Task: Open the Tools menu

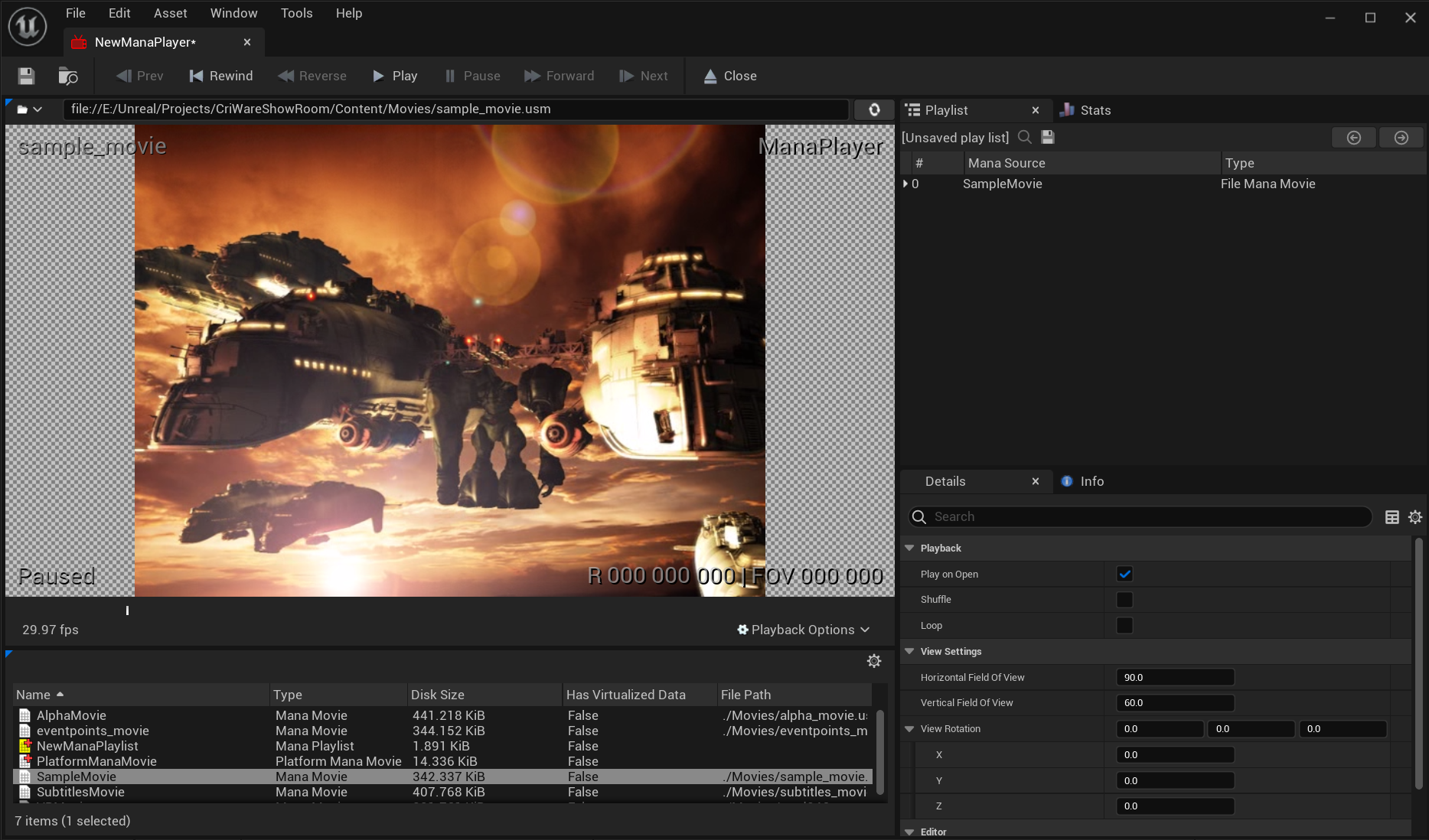Action: (x=296, y=13)
